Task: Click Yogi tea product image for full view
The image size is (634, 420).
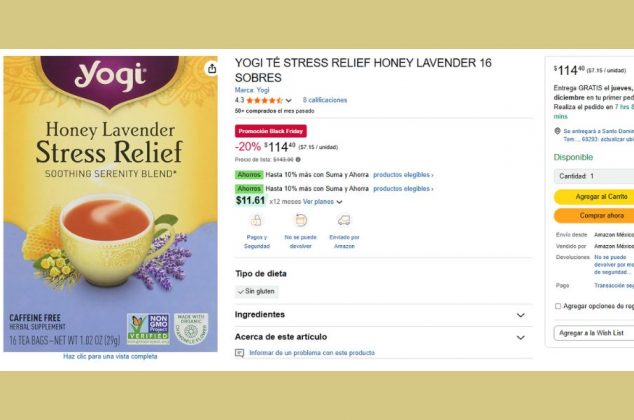Action: pos(110,204)
